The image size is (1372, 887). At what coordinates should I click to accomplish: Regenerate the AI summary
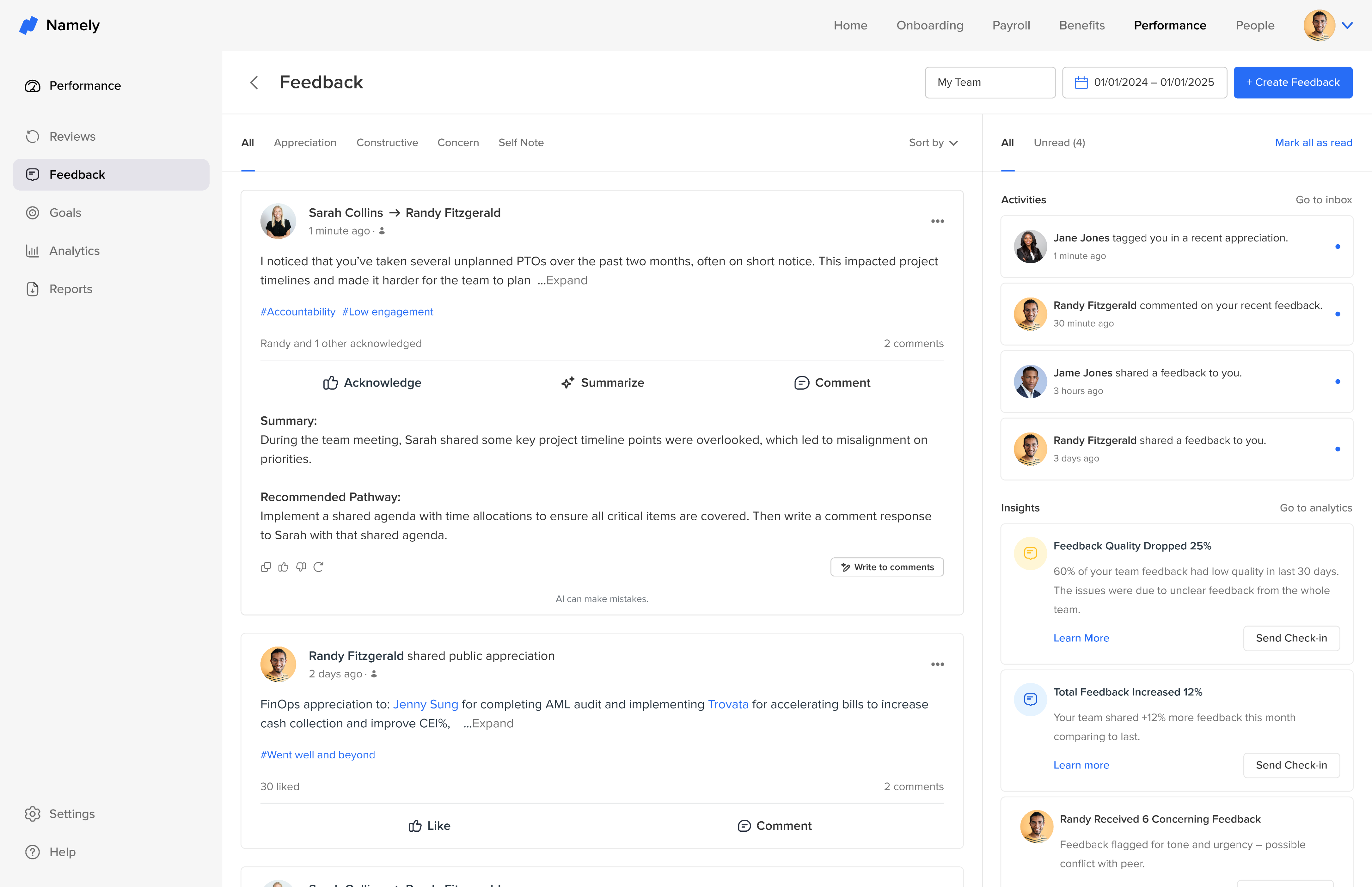coord(319,567)
